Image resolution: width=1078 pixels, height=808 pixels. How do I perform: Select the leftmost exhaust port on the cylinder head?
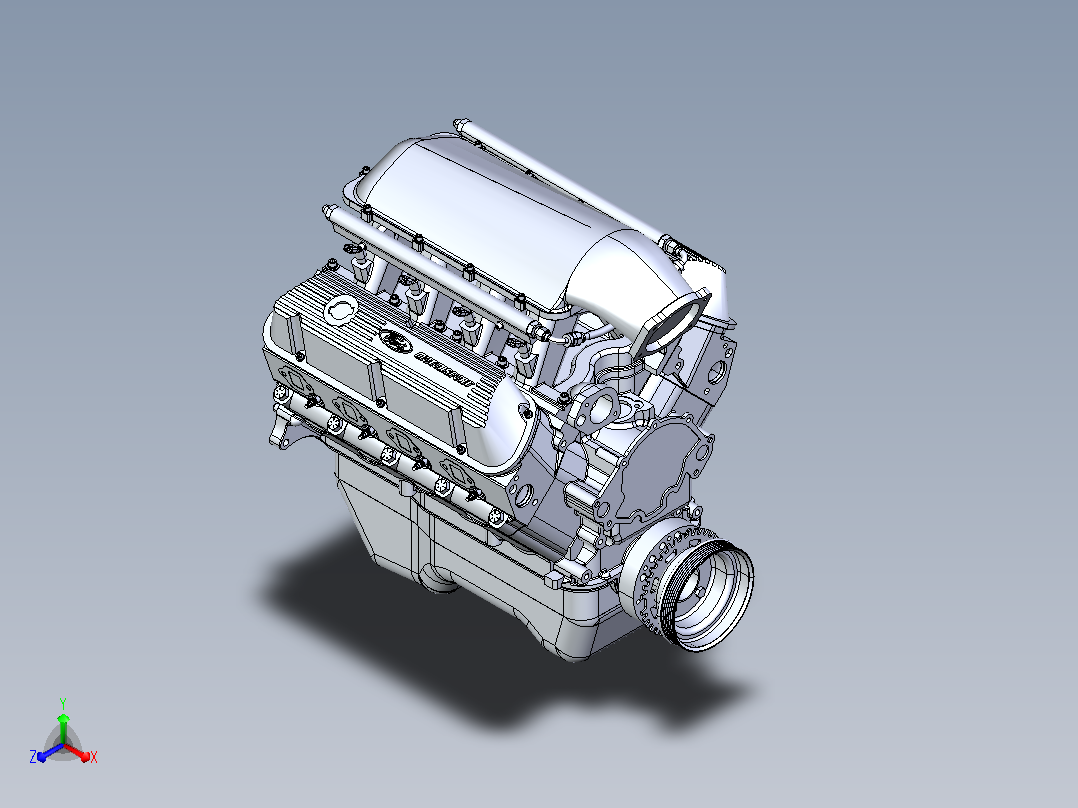(x=294, y=380)
